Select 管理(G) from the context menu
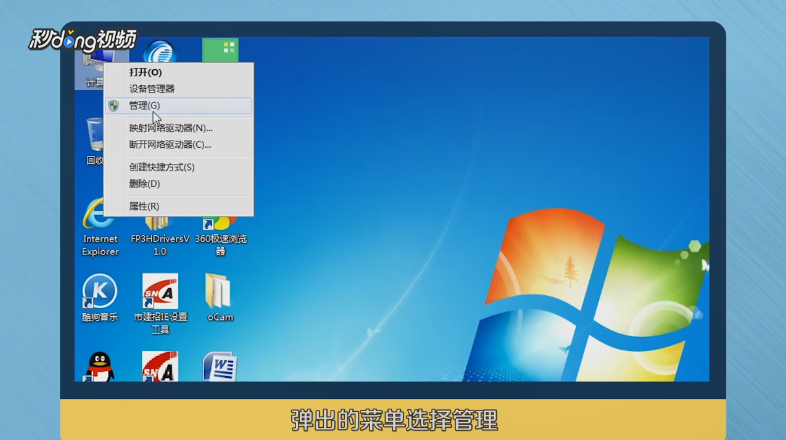This screenshot has width=786, height=440. (178, 105)
